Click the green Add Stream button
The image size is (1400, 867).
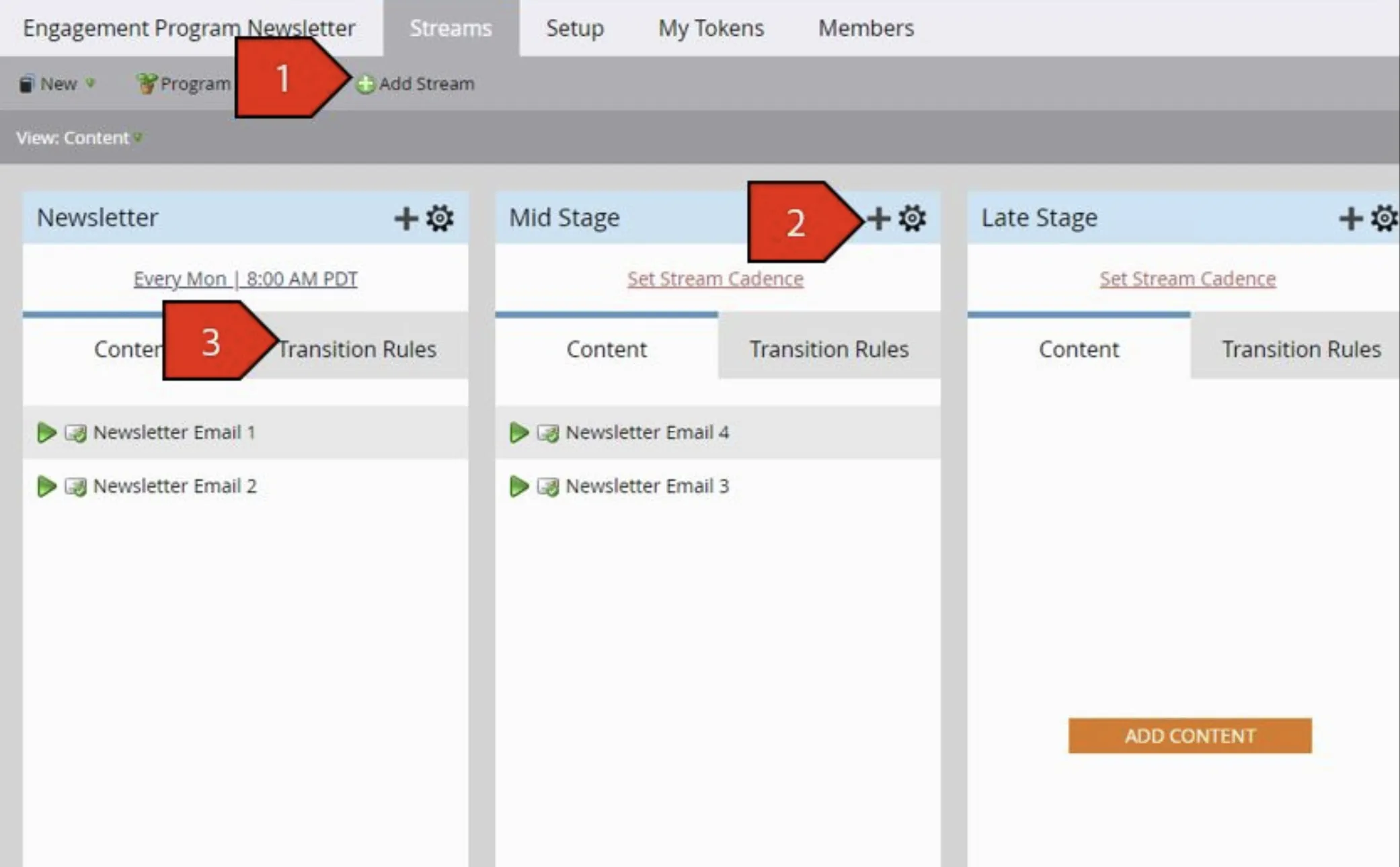(x=415, y=84)
